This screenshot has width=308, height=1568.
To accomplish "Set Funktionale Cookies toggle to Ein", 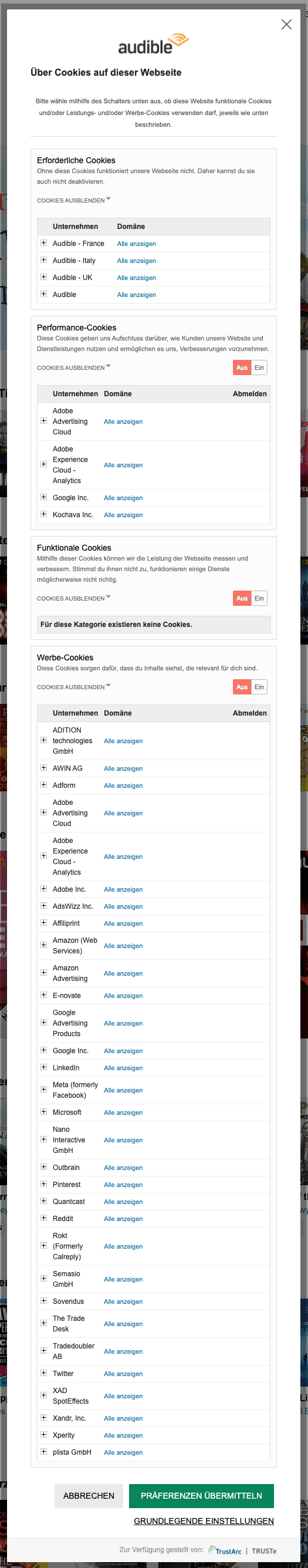I will tap(259, 598).
